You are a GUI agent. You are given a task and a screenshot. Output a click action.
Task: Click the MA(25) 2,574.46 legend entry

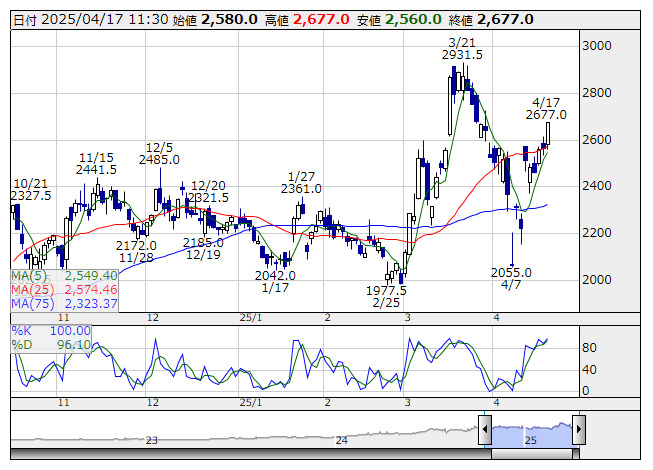click(x=65, y=290)
